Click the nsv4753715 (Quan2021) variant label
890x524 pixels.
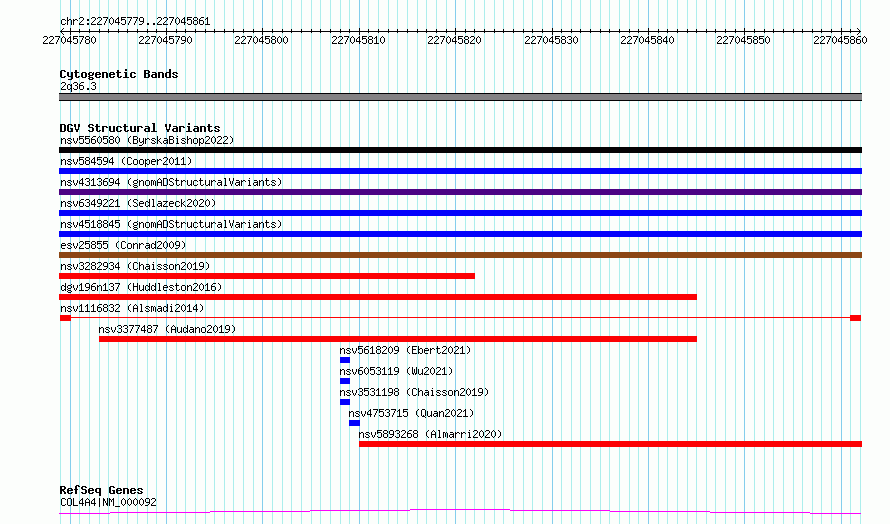pyautogui.click(x=411, y=413)
